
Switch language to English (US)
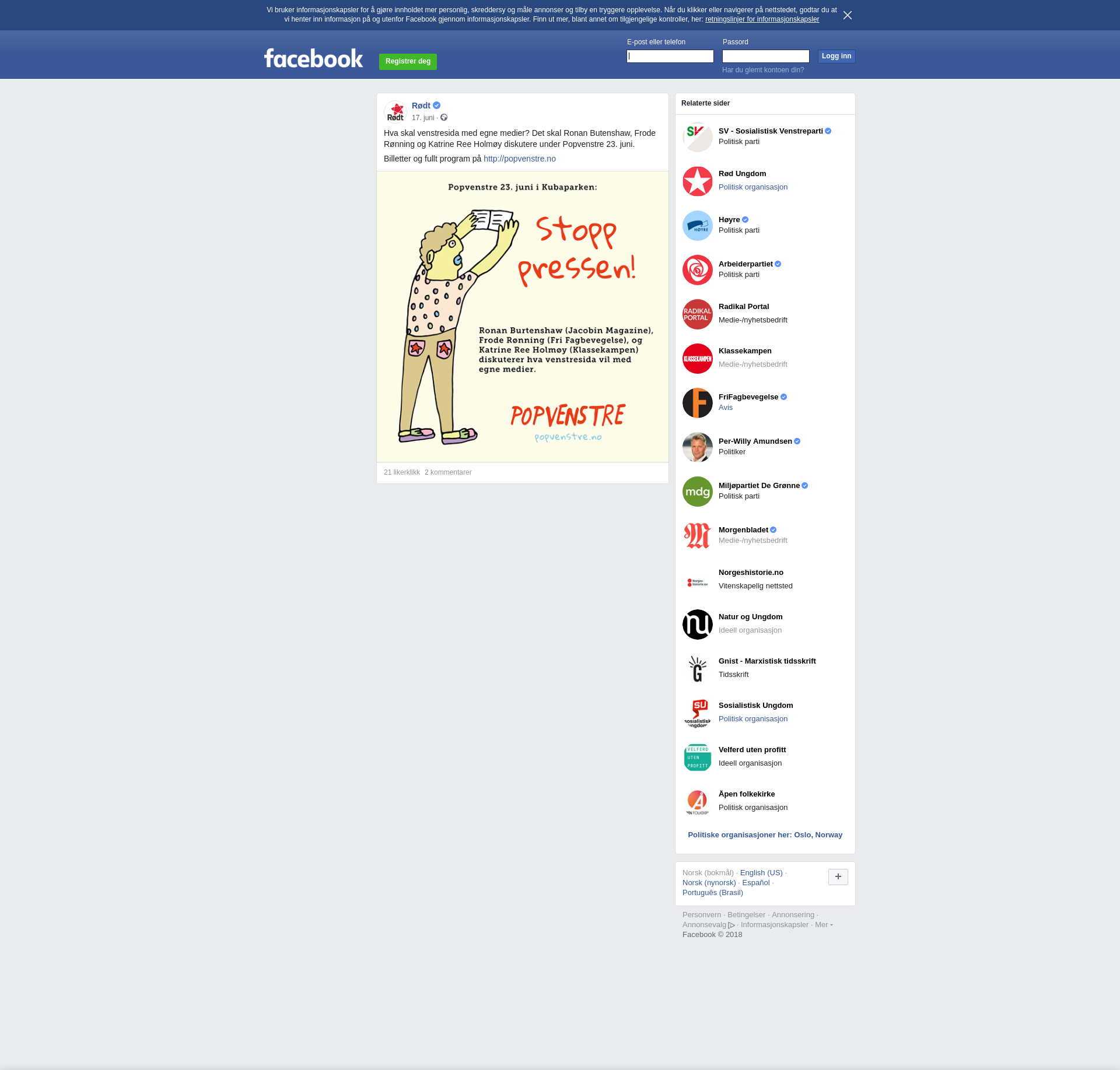point(761,873)
